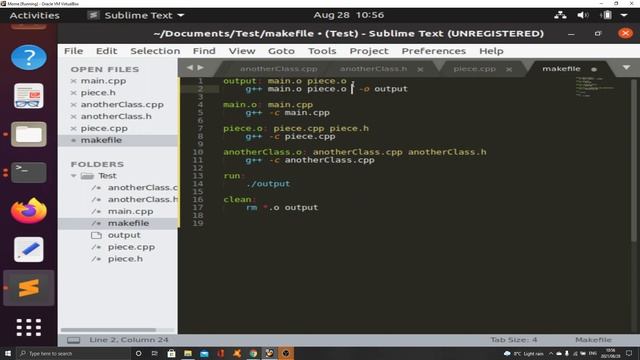Click Line 2, Column 24 status text
Screen dimensions: 640x360
tap(129, 340)
